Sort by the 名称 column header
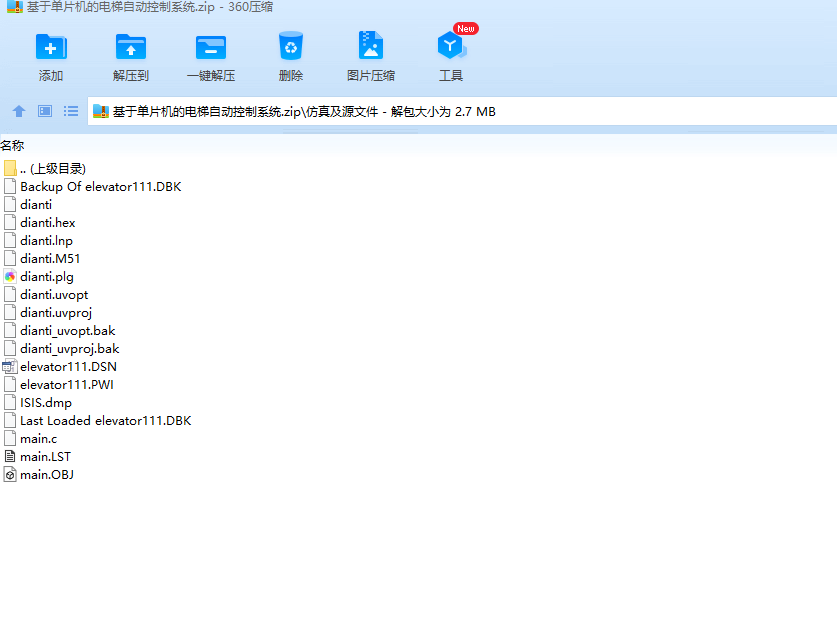This screenshot has width=837, height=625. tap(12, 145)
